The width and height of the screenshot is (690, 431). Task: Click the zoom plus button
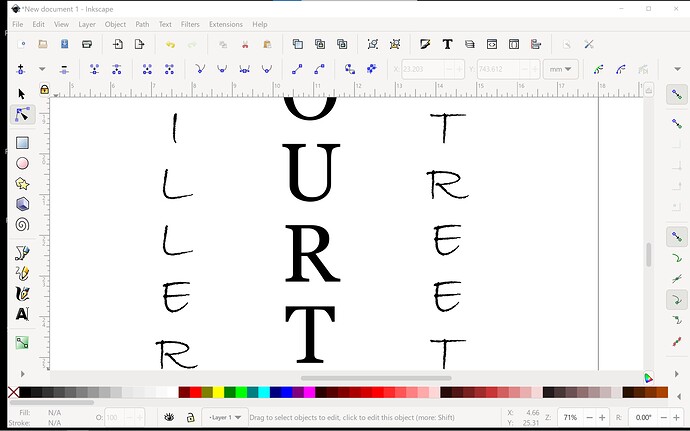tap(601, 417)
